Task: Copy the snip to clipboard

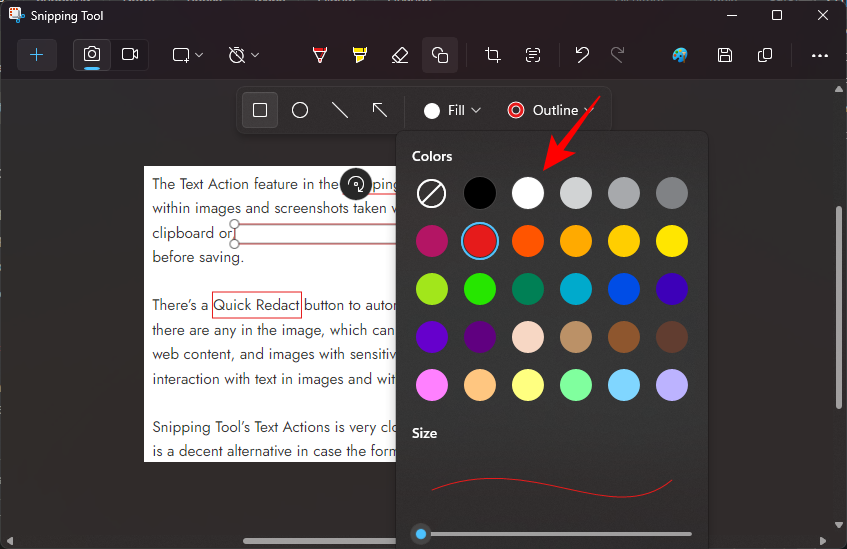Action: coord(765,55)
